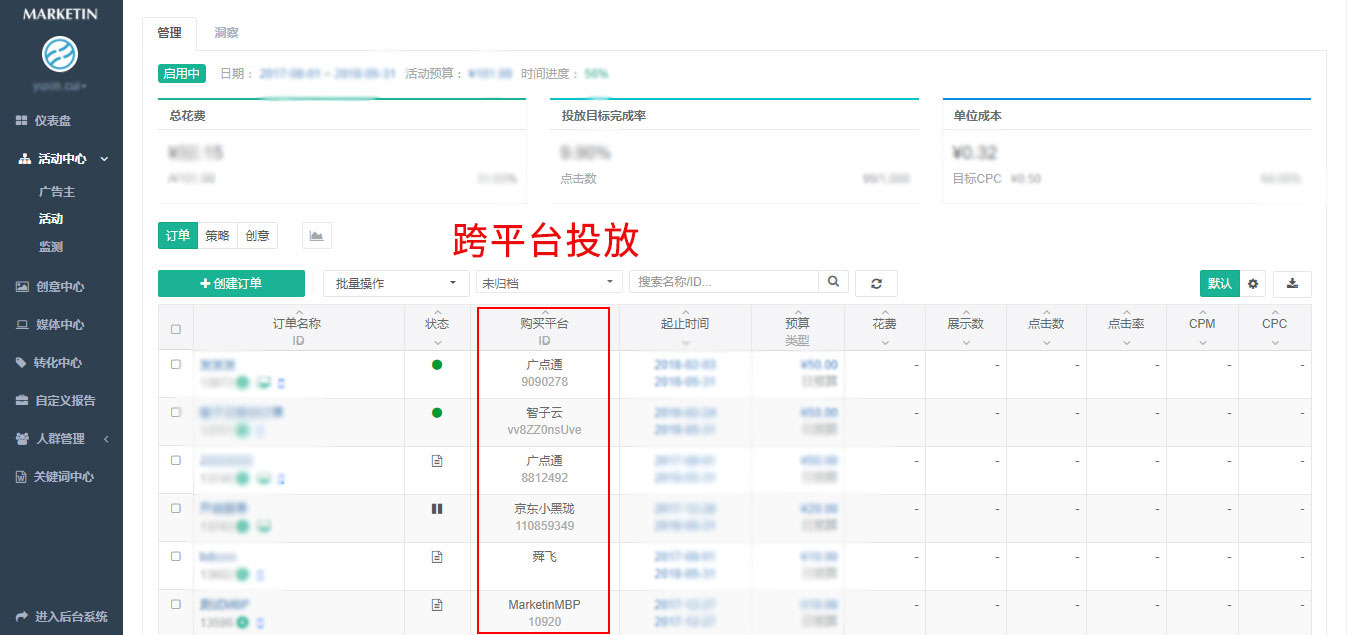Sort ascending using arrow above 展示数
The height and width of the screenshot is (635, 1347).
pos(965,310)
